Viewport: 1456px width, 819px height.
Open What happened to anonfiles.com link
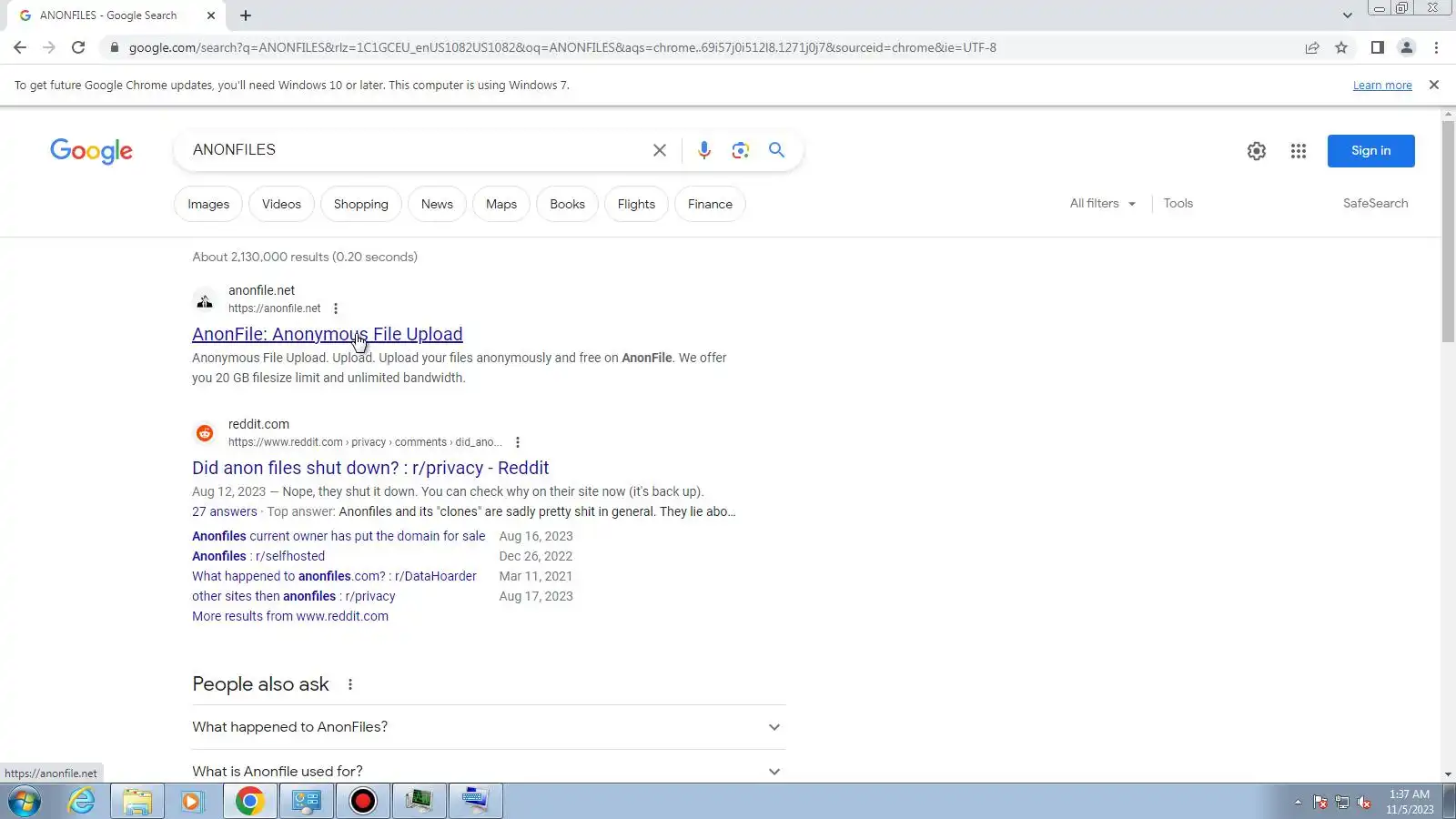coord(334,576)
